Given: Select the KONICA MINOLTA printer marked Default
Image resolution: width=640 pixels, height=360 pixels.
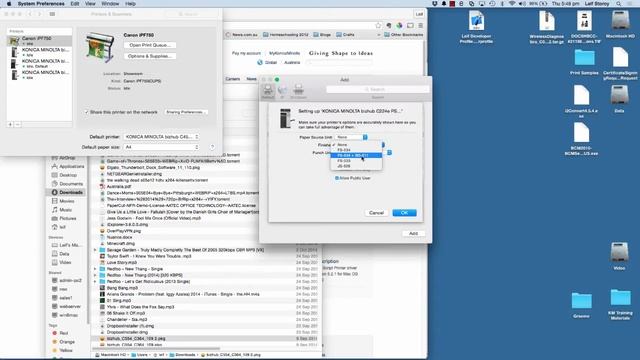Looking at the screenshot, I should [x=39, y=63].
